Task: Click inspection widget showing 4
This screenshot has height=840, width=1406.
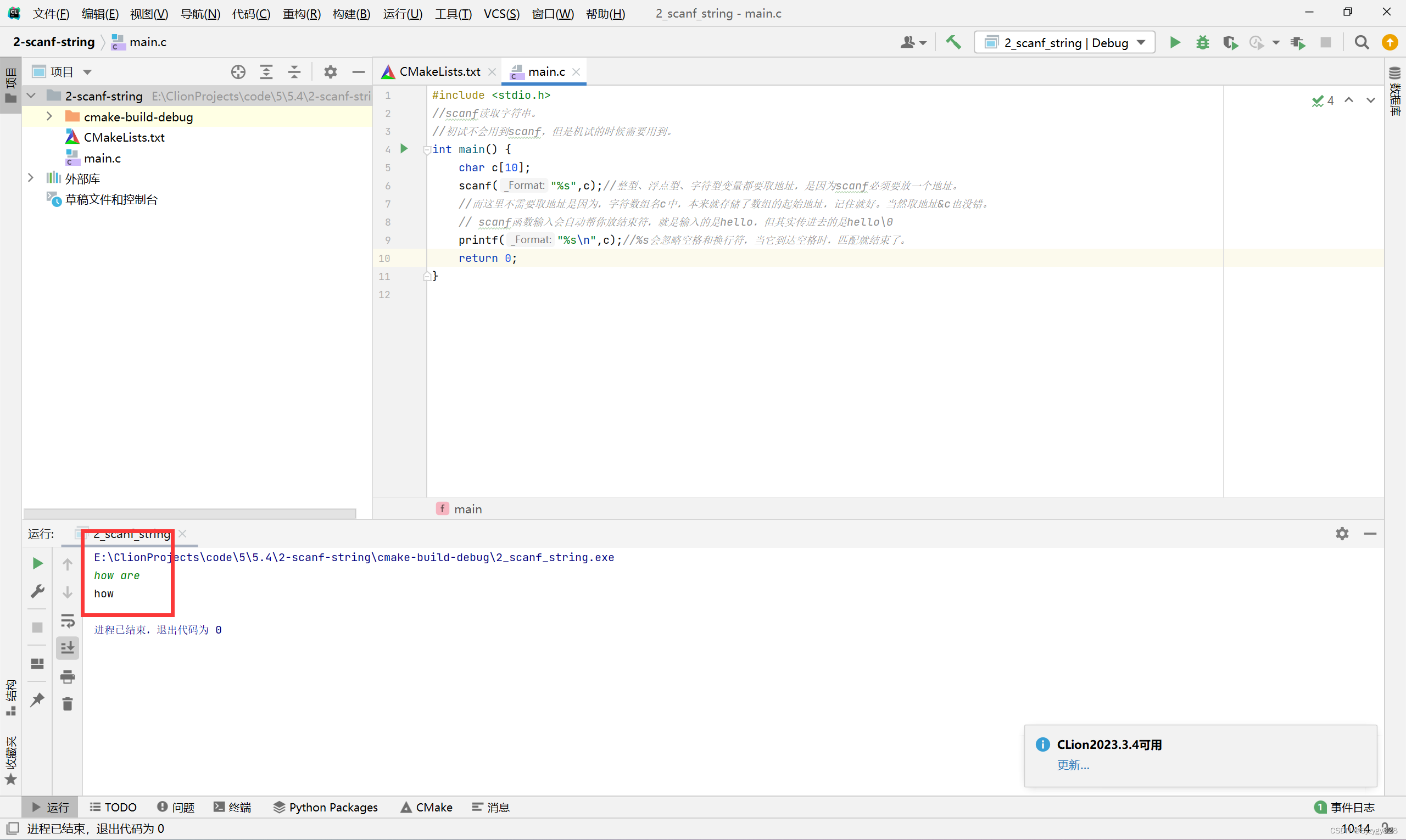Action: (x=1323, y=100)
